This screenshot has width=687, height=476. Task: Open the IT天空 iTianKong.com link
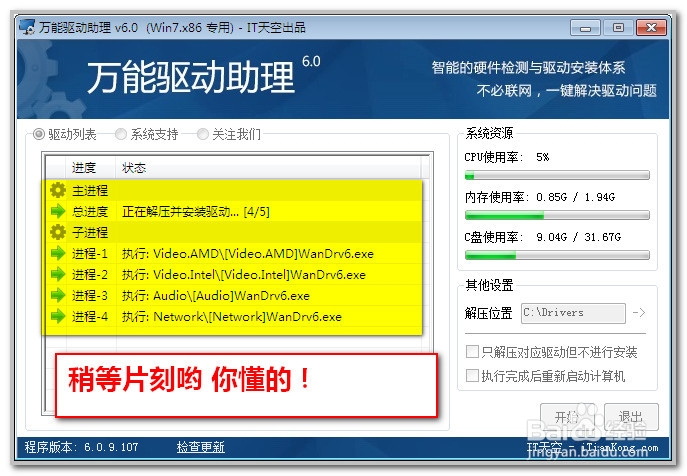click(x=592, y=447)
